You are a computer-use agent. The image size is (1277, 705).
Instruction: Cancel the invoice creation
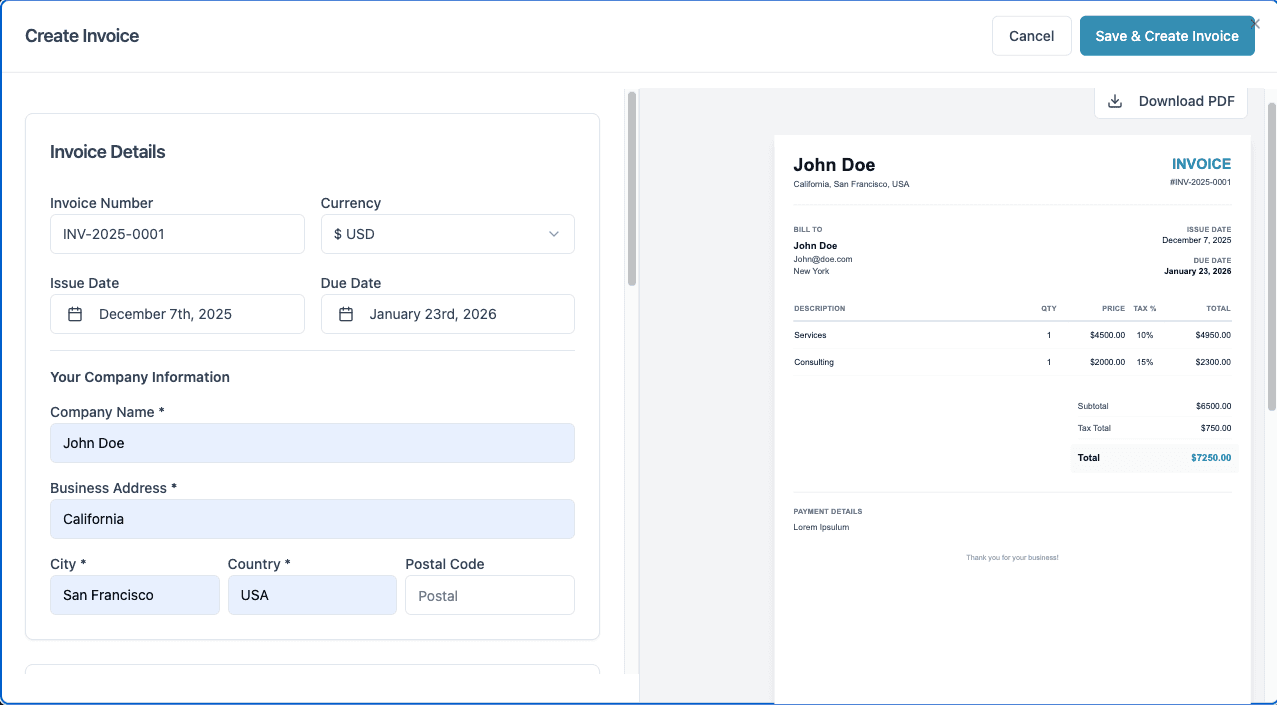(x=1031, y=35)
